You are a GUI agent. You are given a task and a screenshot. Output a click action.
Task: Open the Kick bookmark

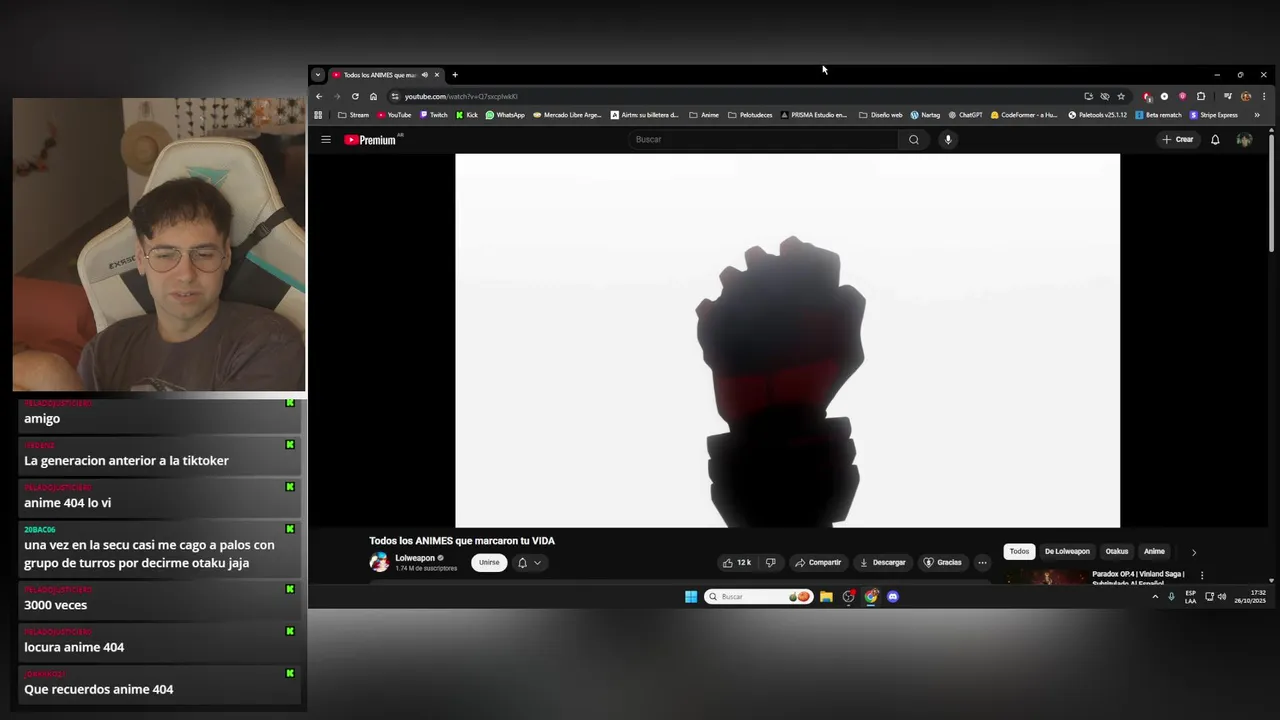click(467, 115)
